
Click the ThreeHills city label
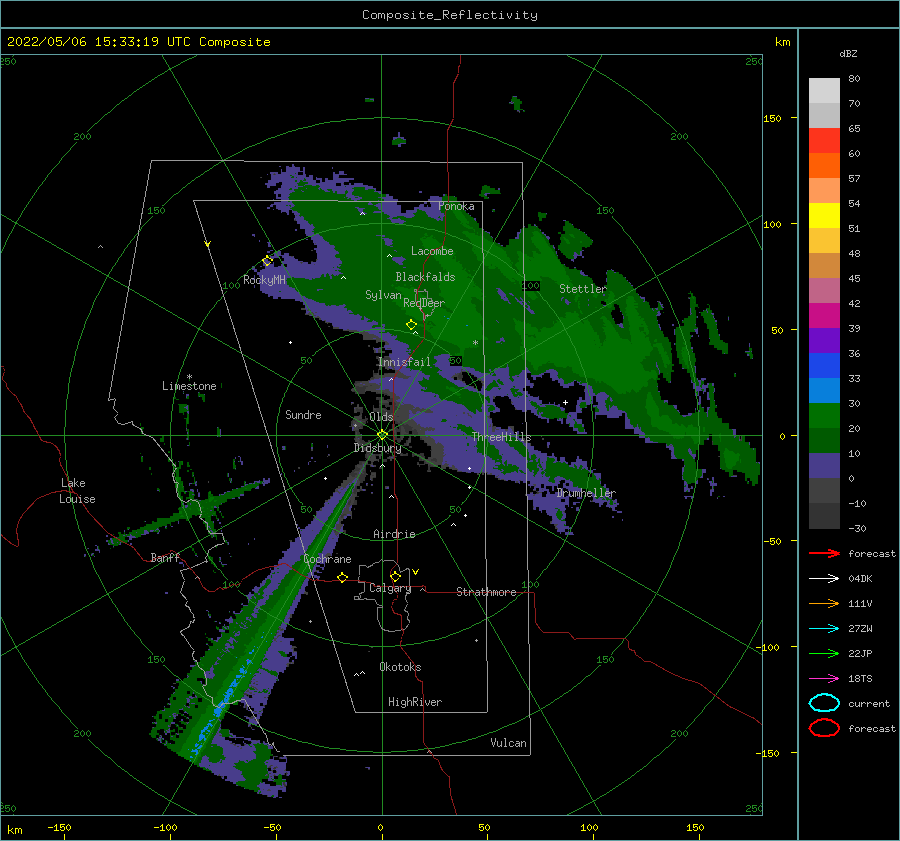502,437
